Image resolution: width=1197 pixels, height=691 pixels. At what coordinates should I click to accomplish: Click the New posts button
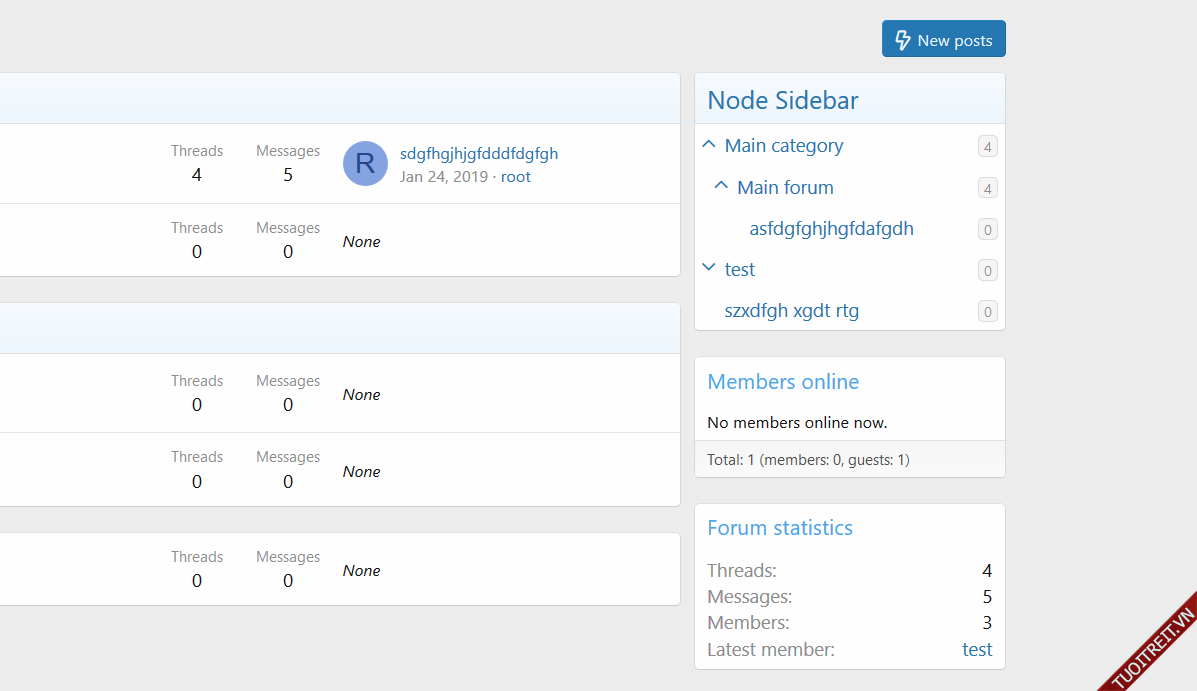(943, 40)
